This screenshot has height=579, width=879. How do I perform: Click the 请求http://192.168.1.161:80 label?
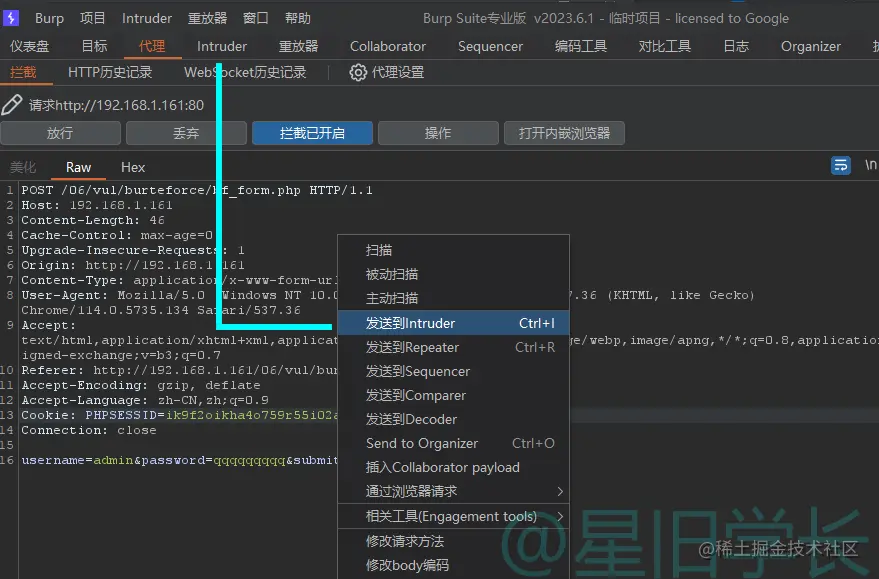click(117, 105)
